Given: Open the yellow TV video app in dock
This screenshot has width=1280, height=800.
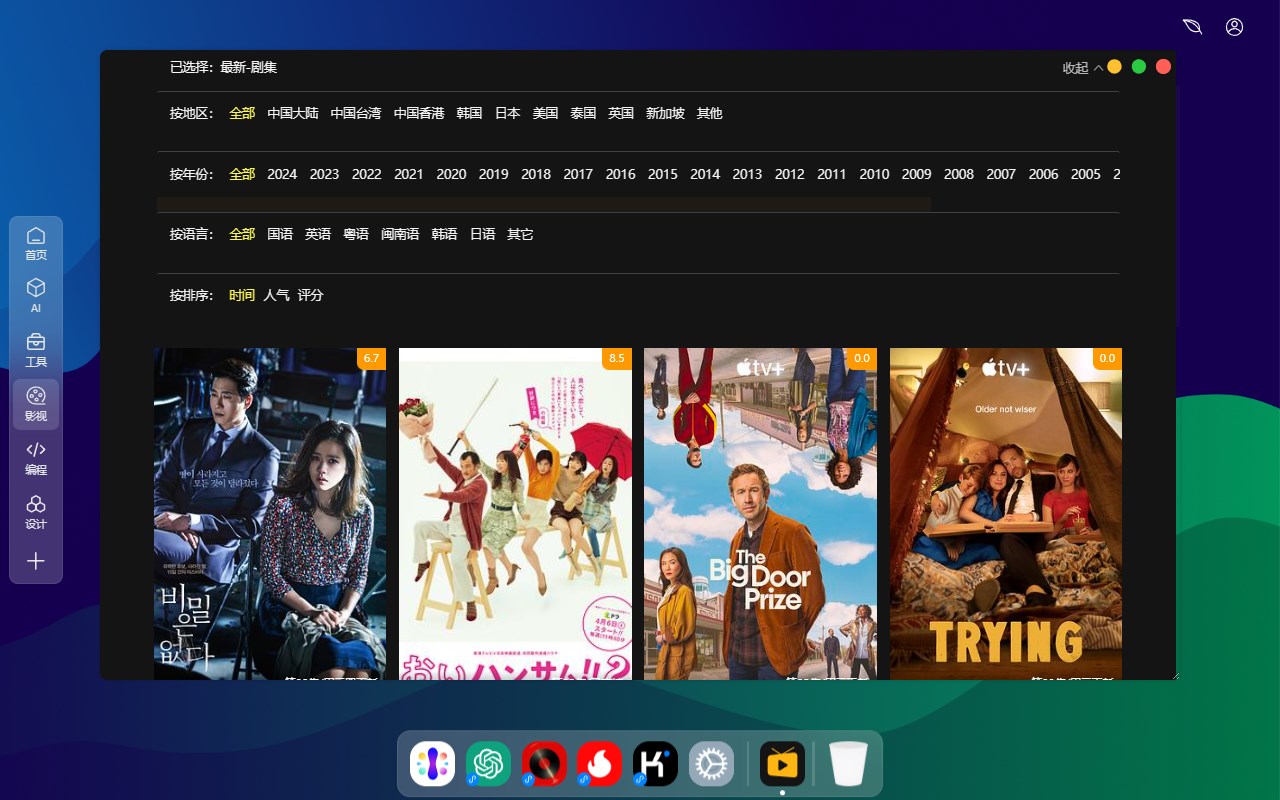Looking at the screenshot, I should 782,764.
